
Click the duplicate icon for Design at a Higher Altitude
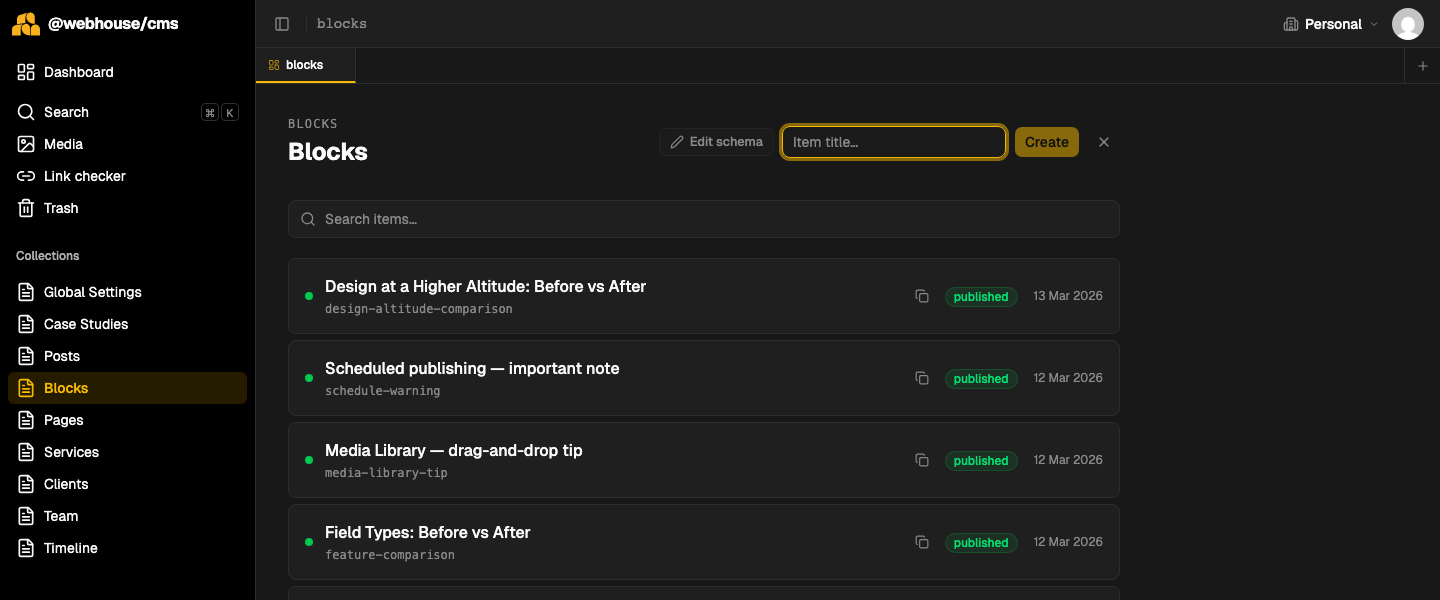[922, 296]
